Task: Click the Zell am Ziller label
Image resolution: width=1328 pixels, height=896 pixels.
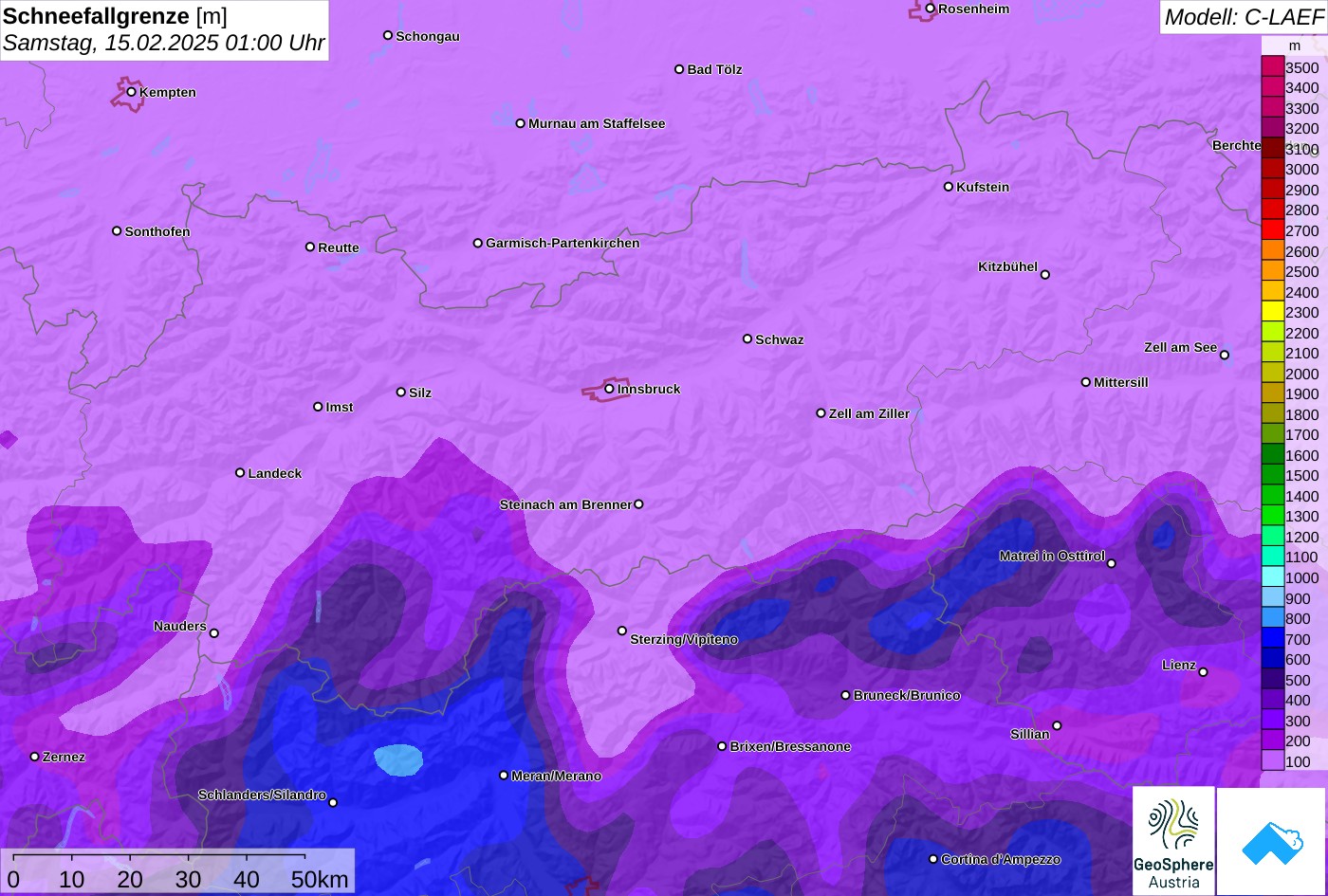Action: [x=869, y=413]
